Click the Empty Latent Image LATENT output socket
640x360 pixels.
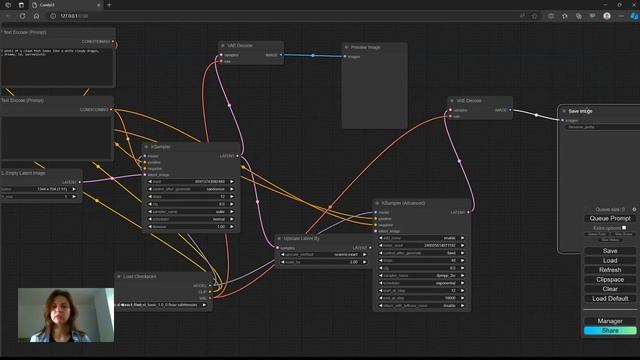(x=80, y=182)
